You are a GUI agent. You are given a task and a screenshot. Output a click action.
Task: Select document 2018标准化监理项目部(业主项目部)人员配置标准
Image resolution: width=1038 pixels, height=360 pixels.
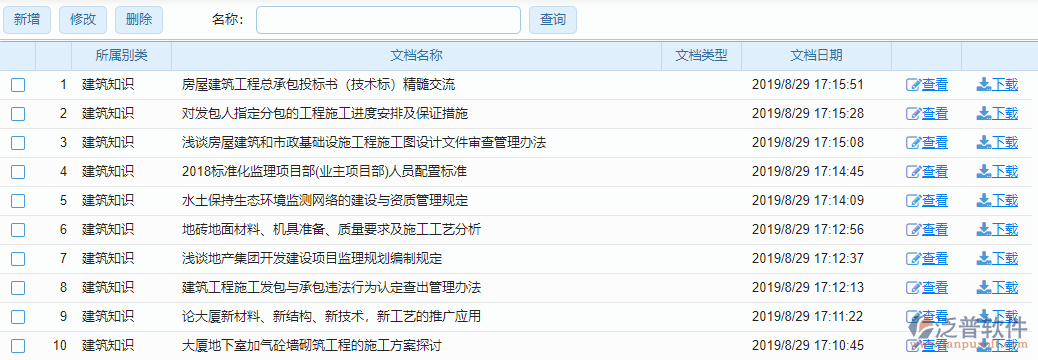(324, 172)
